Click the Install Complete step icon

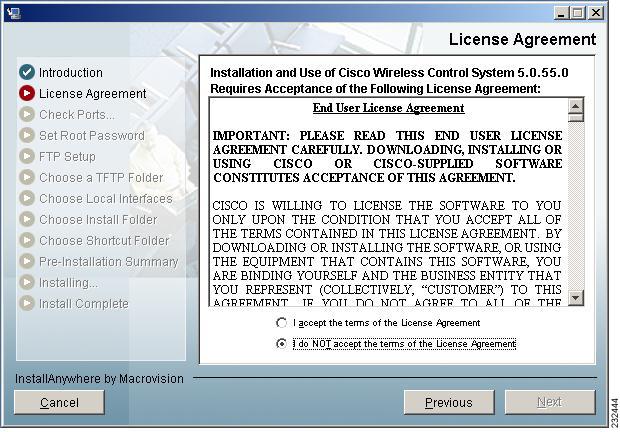pyautogui.click(x=27, y=303)
